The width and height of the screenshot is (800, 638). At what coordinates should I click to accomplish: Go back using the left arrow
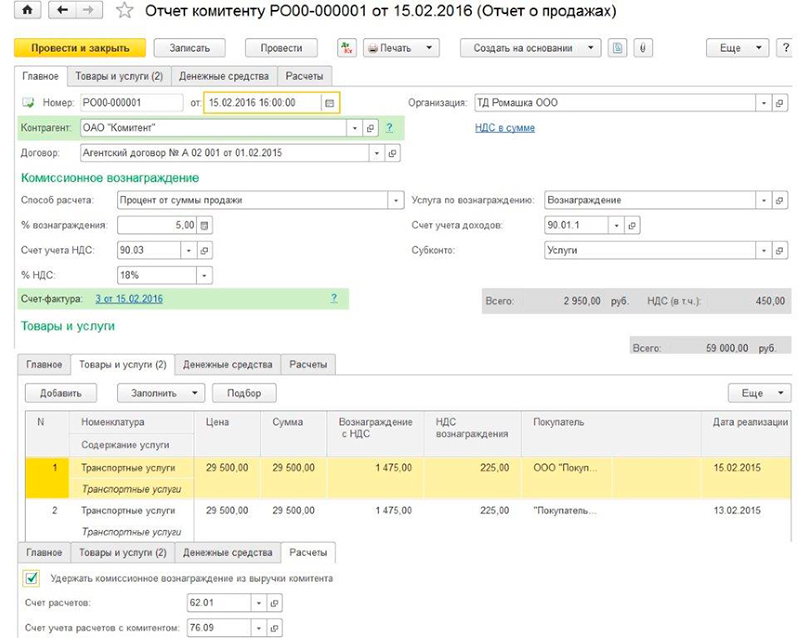pyautogui.click(x=64, y=12)
